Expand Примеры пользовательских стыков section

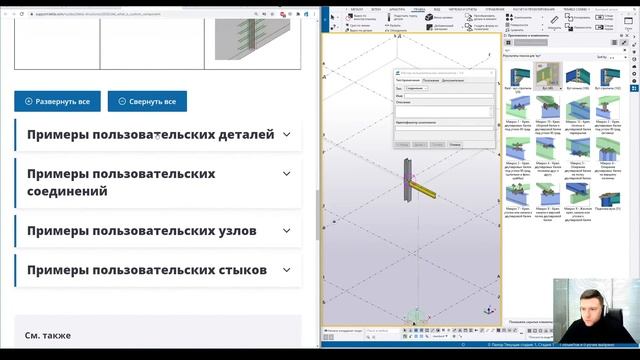coord(159,270)
